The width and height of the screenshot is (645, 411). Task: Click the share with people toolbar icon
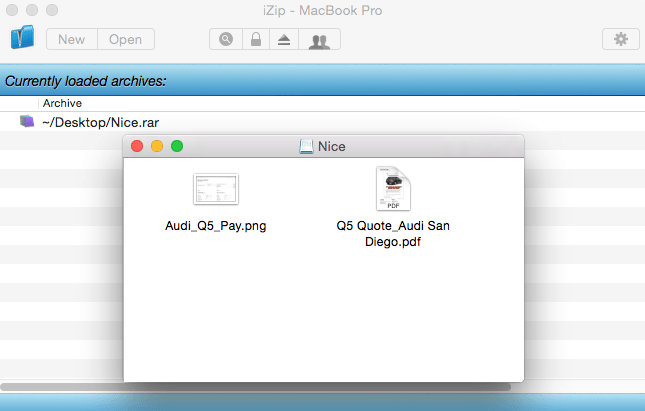[319, 39]
